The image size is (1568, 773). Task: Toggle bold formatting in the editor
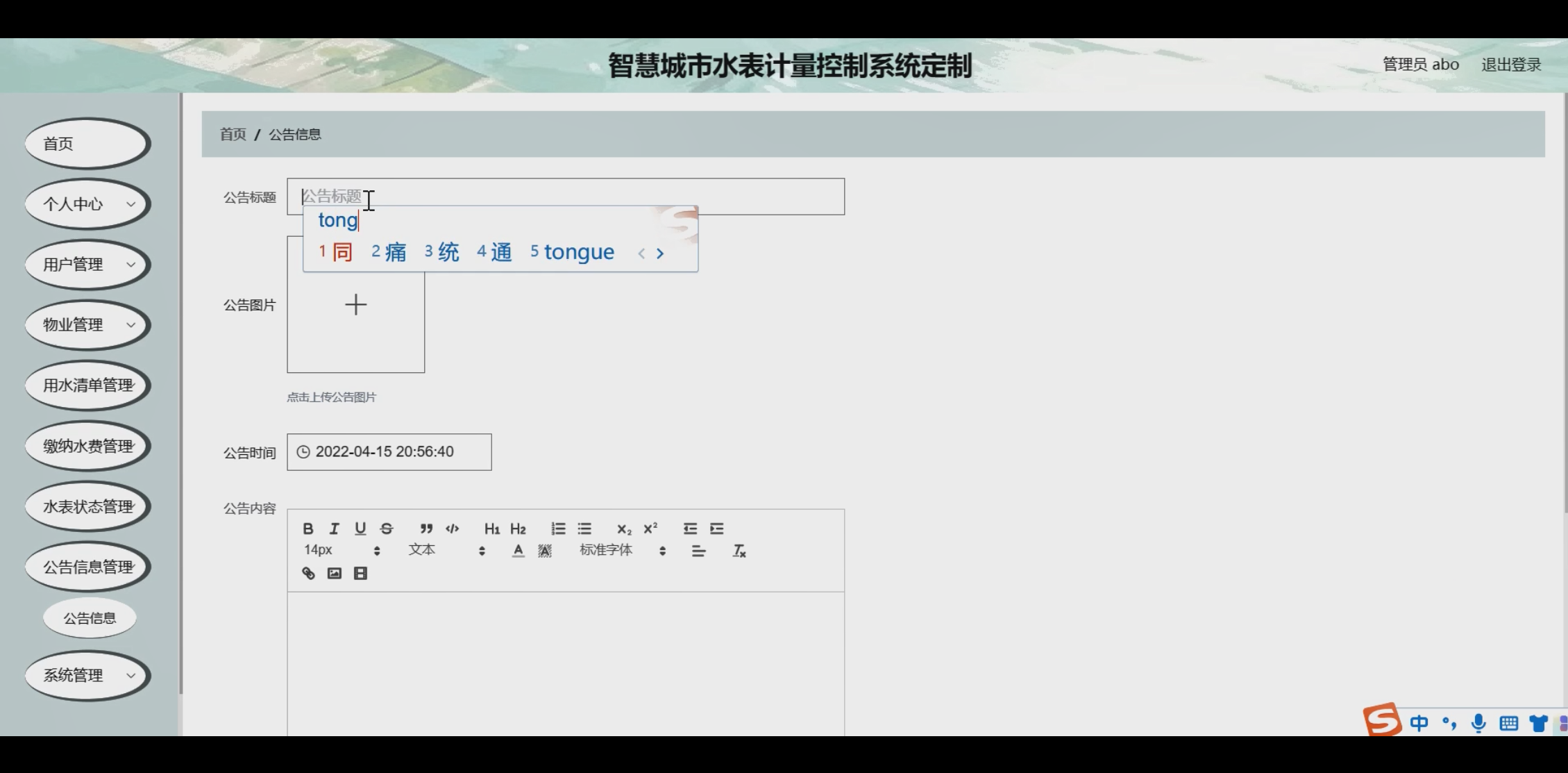click(308, 529)
